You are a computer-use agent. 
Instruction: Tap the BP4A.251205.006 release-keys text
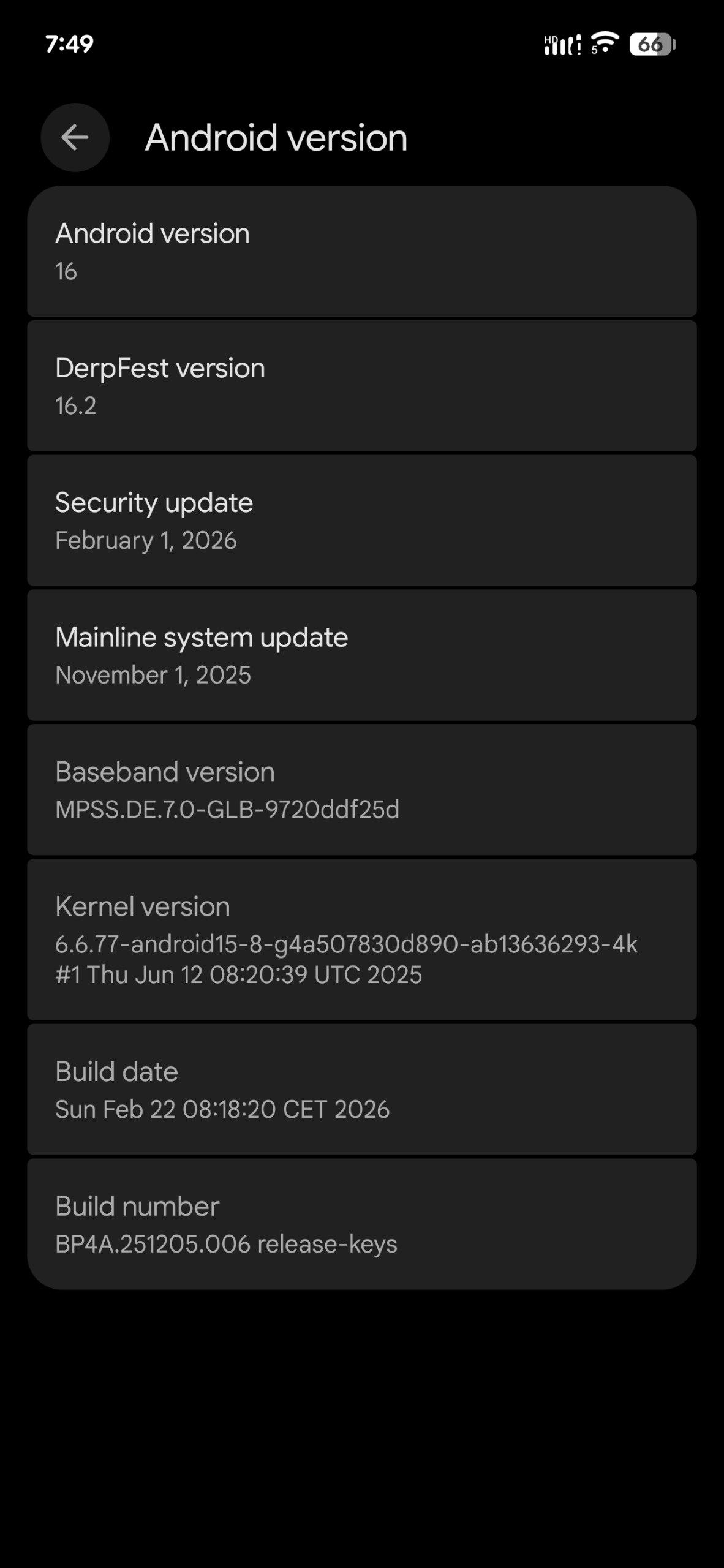[226, 1244]
